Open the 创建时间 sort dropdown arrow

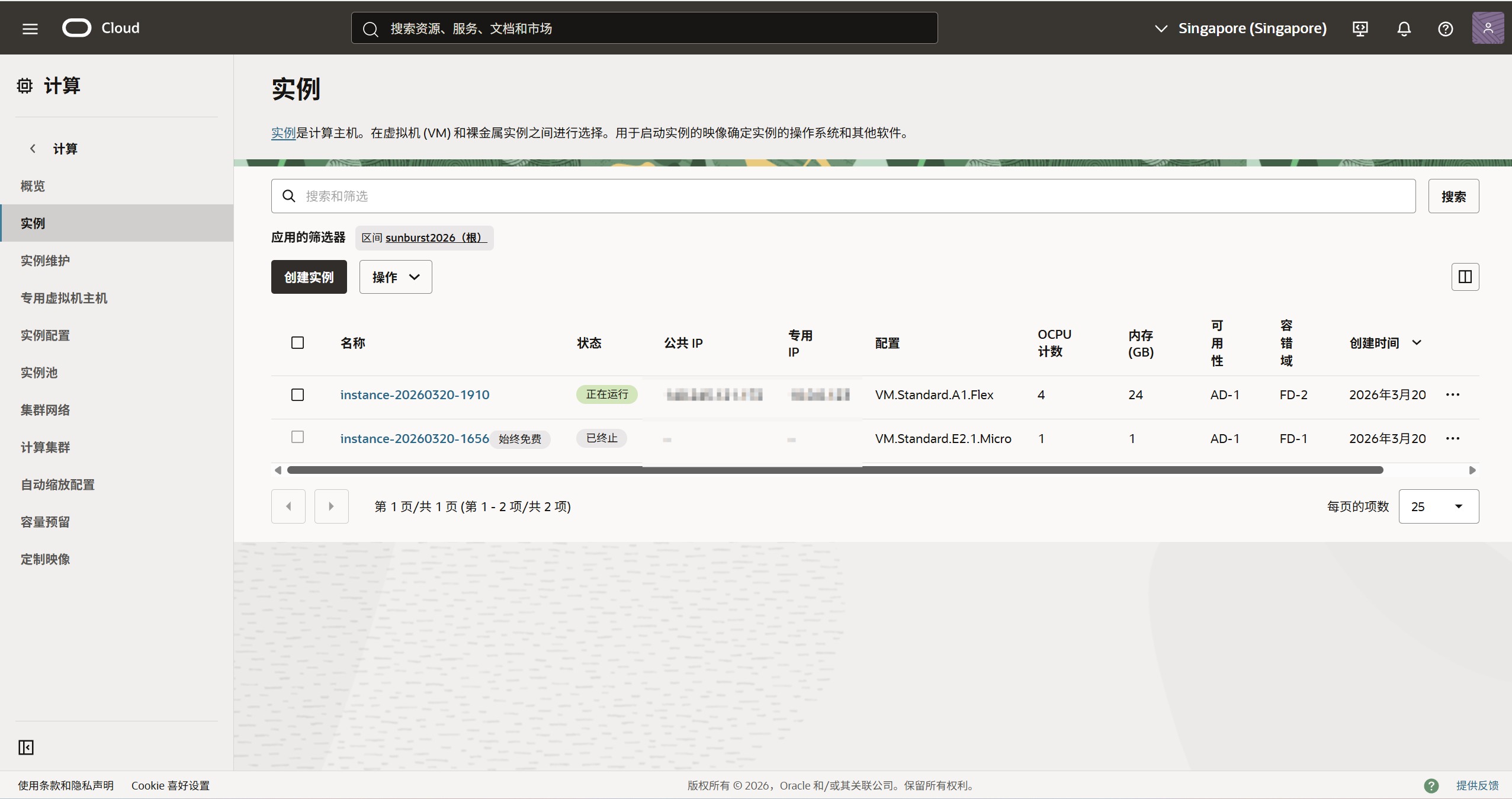[x=1417, y=343]
